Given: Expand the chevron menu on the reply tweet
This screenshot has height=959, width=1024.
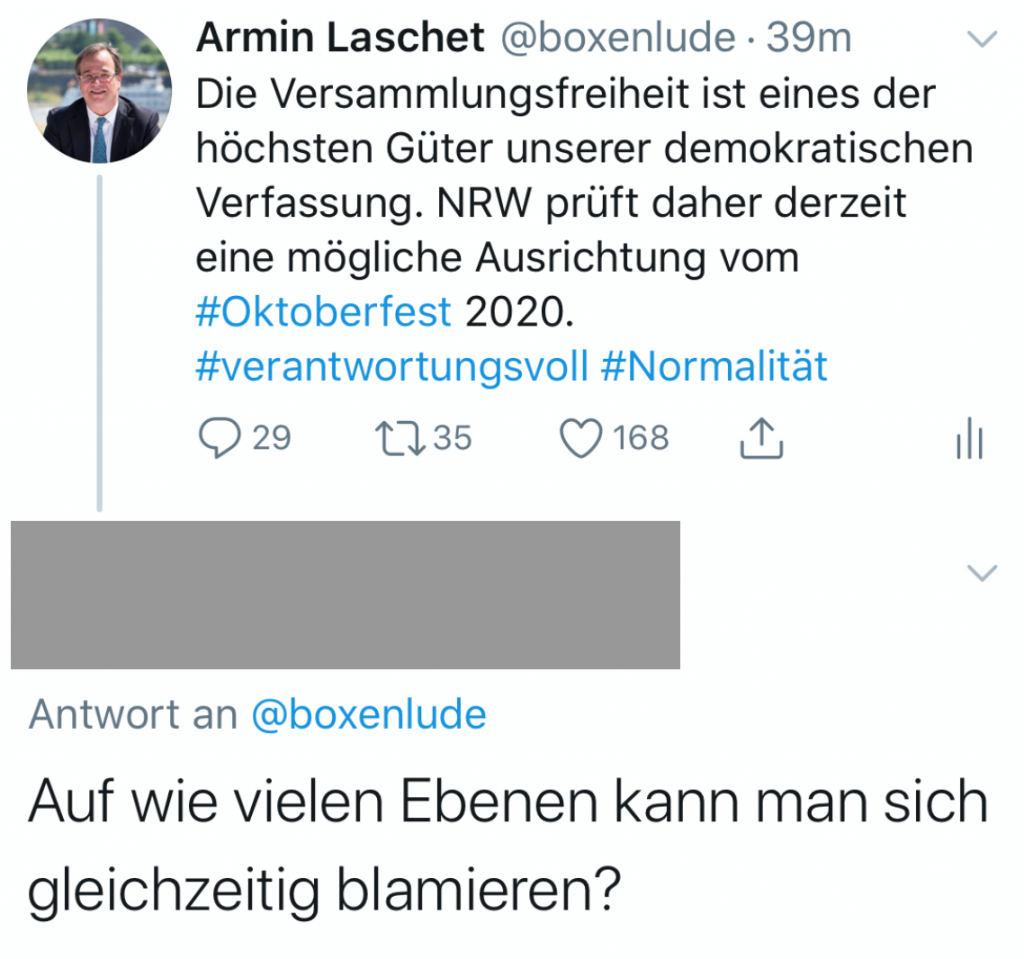Looking at the screenshot, I should point(984,573).
